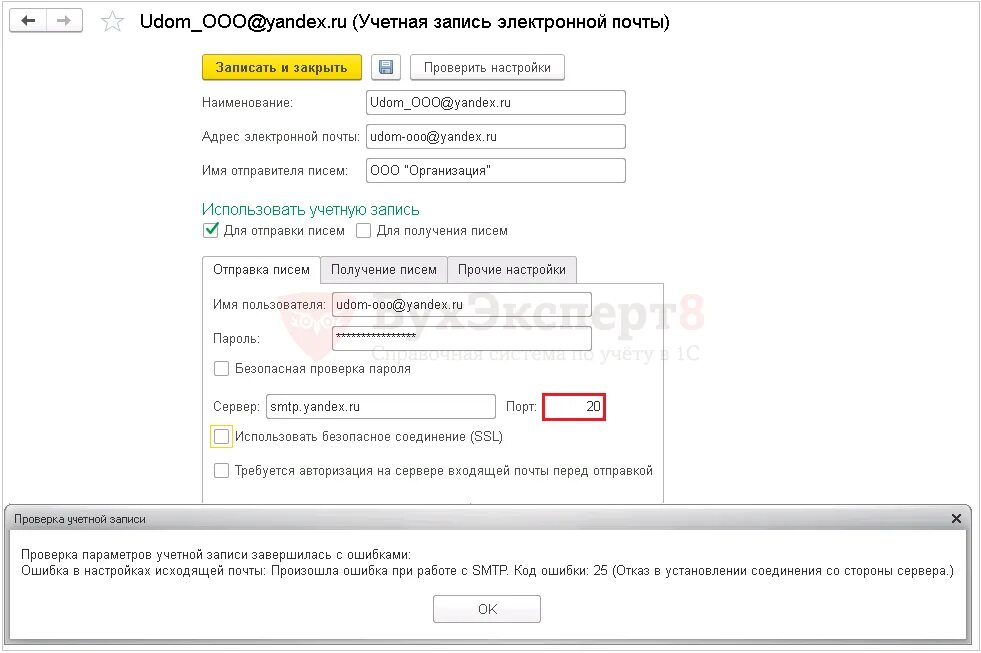
Task: Click the Пароль field
Action: click(x=462, y=338)
